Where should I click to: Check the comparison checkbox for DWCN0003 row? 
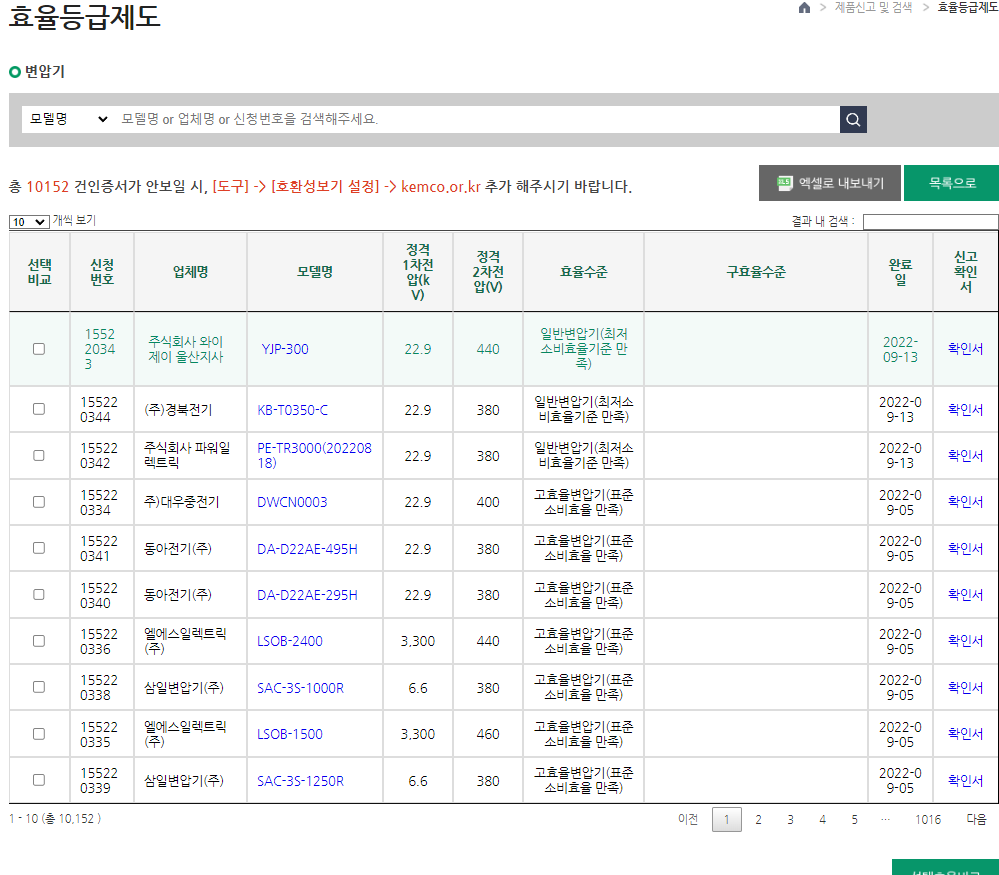click(x=38, y=501)
